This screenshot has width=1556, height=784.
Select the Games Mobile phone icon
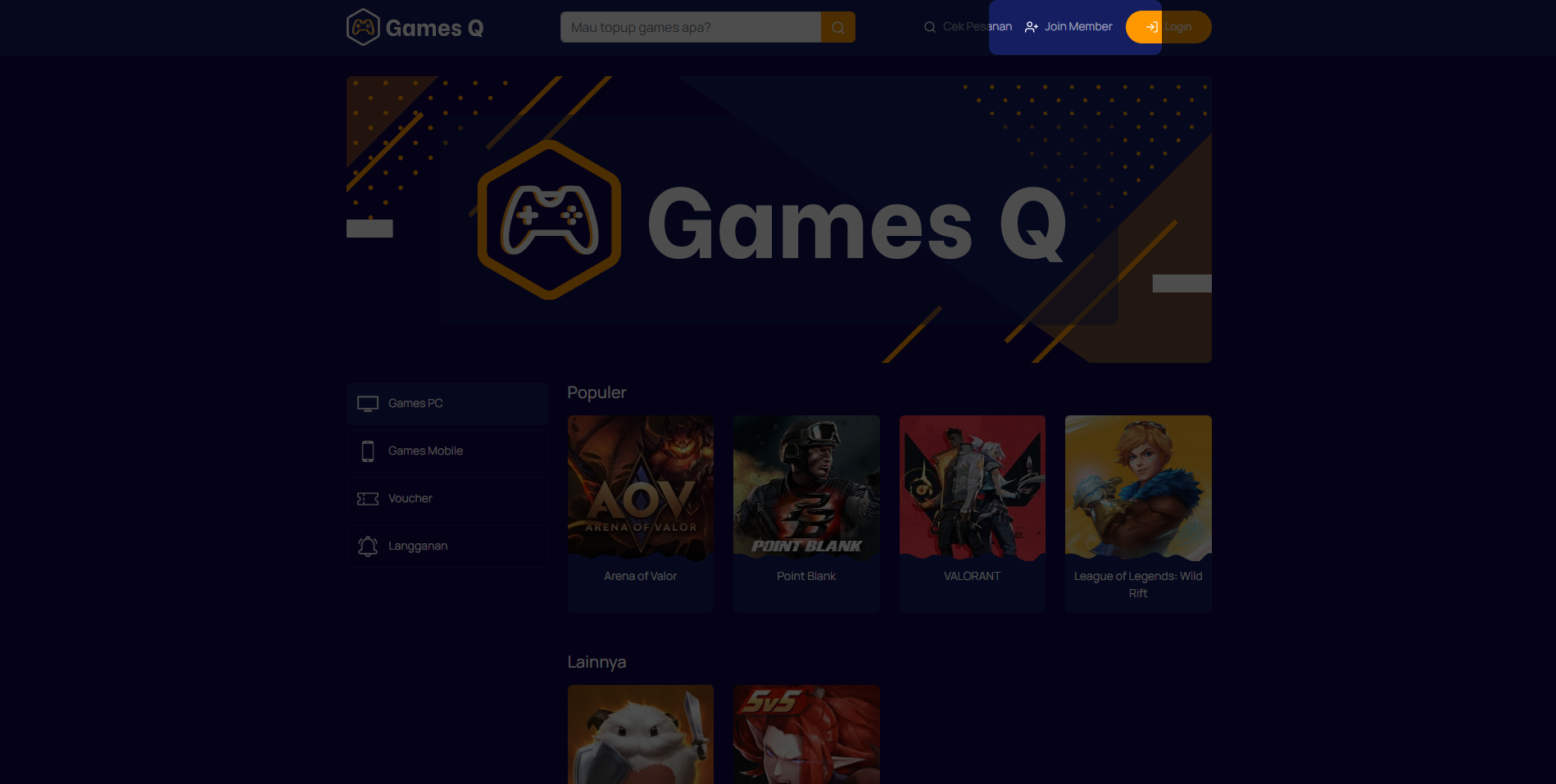(x=368, y=451)
